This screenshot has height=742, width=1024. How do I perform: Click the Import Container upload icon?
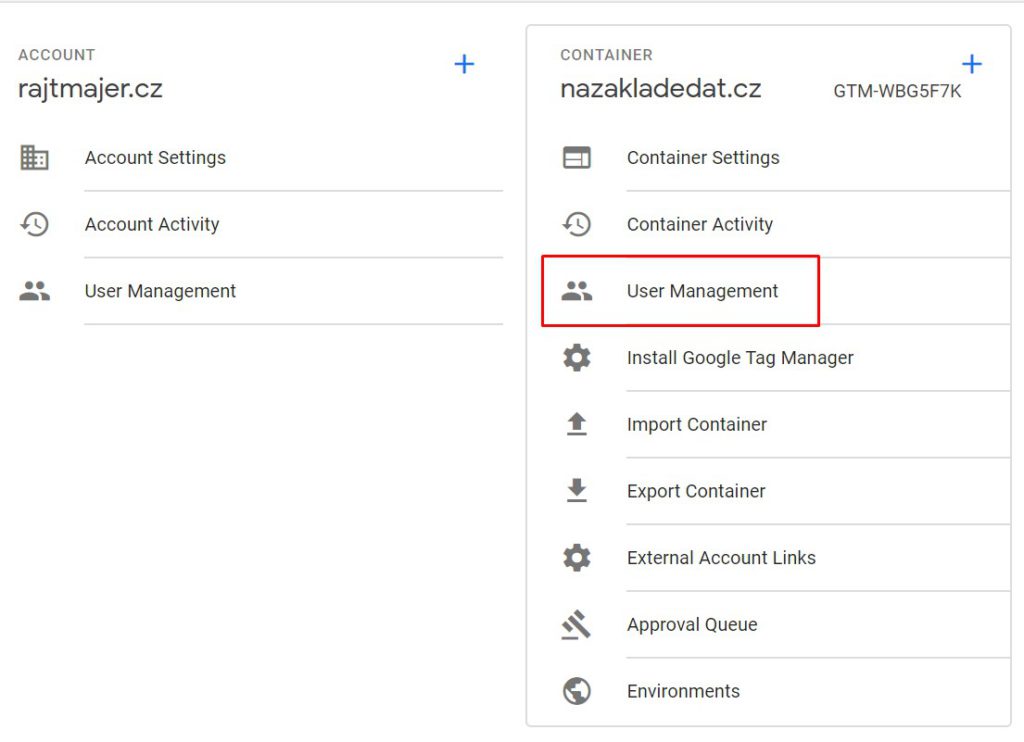(x=577, y=424)
